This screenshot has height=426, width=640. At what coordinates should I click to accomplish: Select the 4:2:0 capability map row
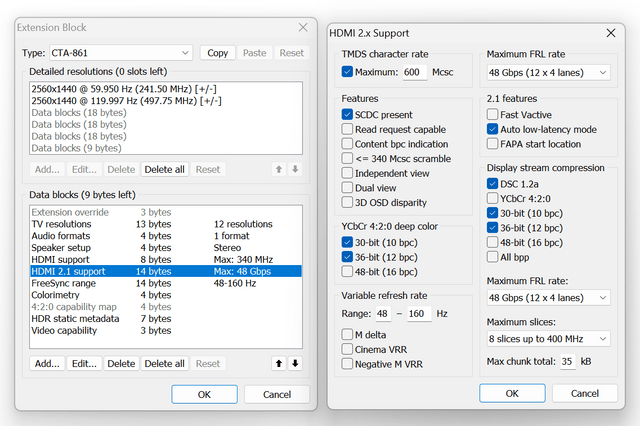coord(166,307)
